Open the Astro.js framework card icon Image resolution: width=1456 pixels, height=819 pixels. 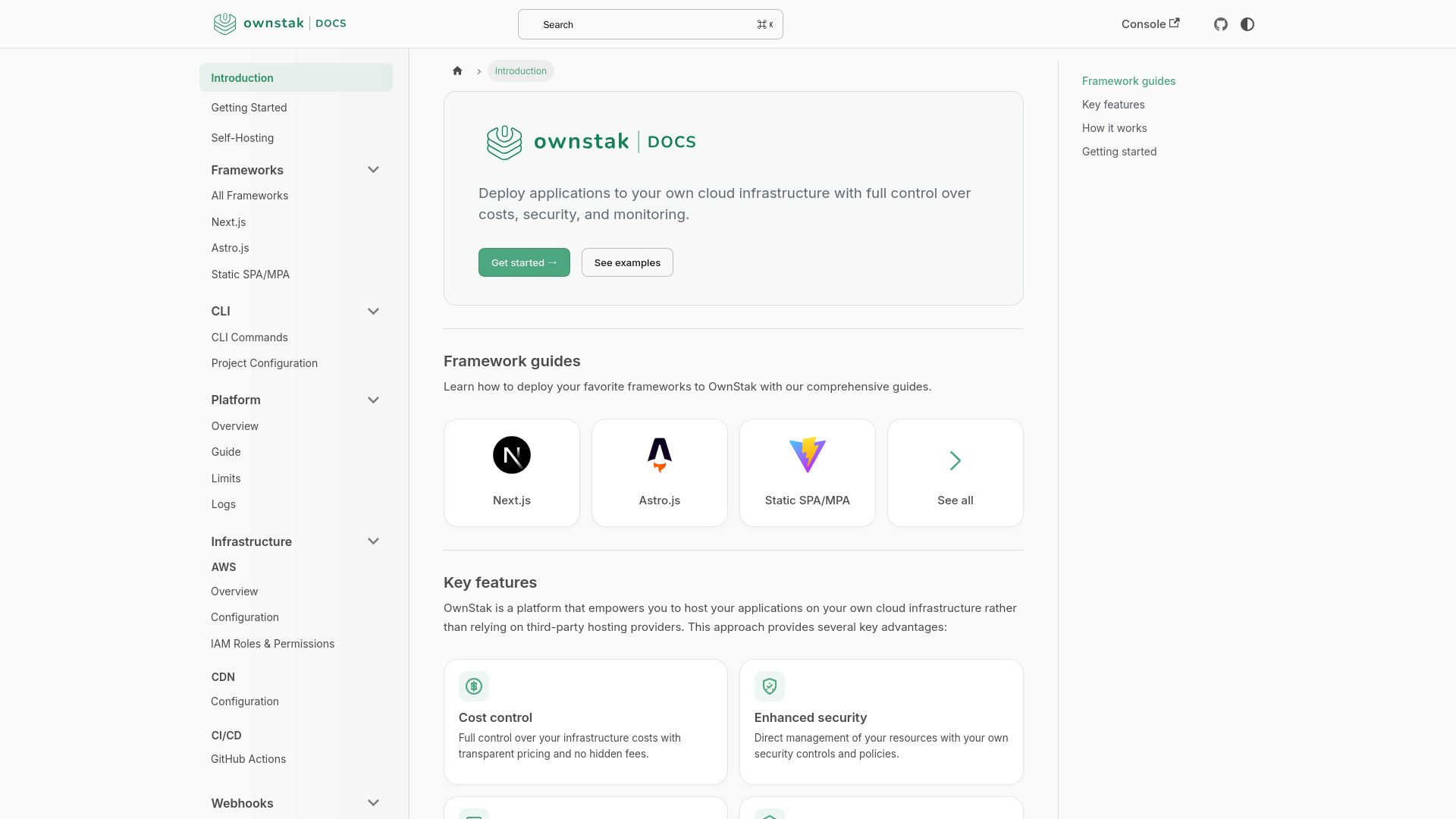[660, 455]
